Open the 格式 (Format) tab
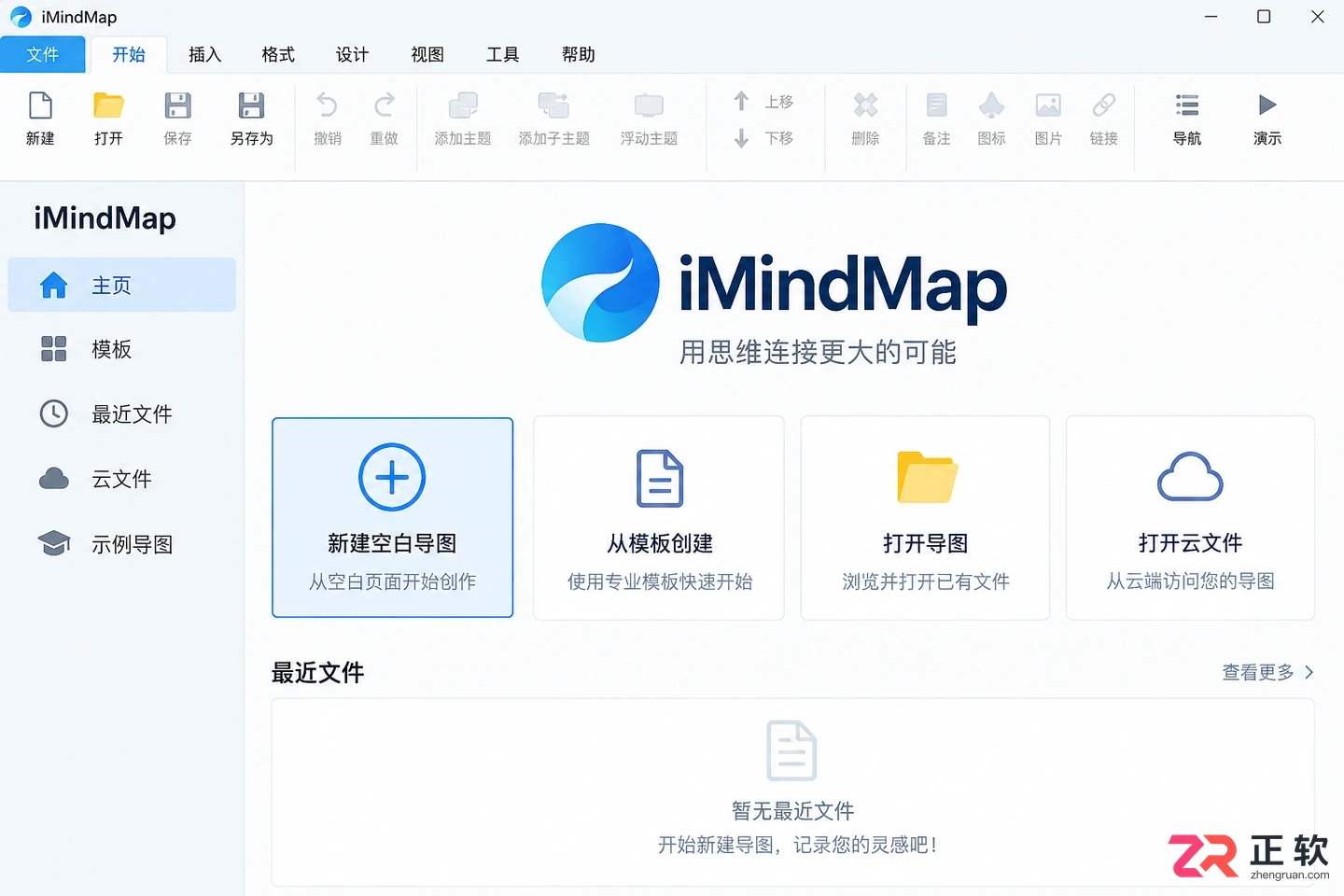The height and width of the screenshot is (896, 1344). [x=278, y=54]
